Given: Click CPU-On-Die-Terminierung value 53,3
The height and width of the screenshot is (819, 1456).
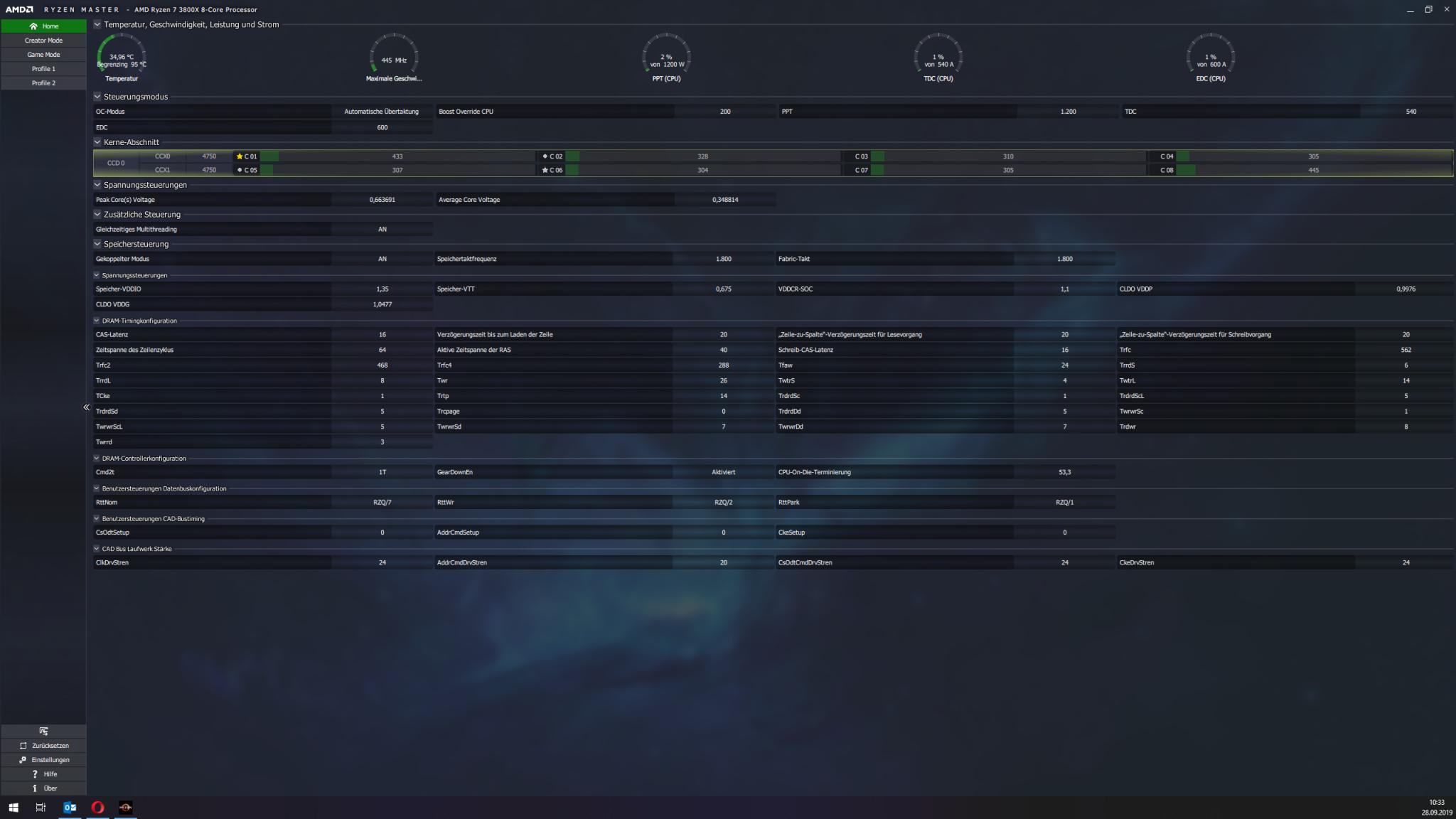Looking at the screenshot, I should point(1065,472).
